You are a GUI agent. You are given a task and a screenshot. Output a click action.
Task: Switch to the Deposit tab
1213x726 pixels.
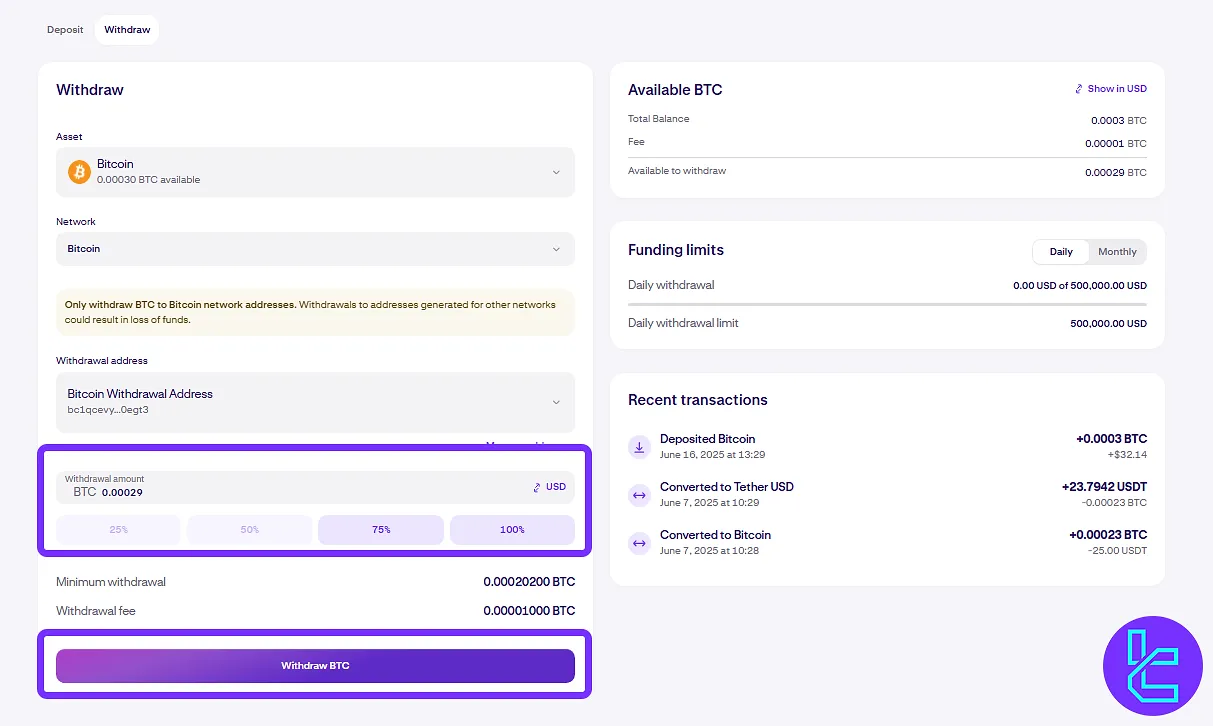[65, 30]
